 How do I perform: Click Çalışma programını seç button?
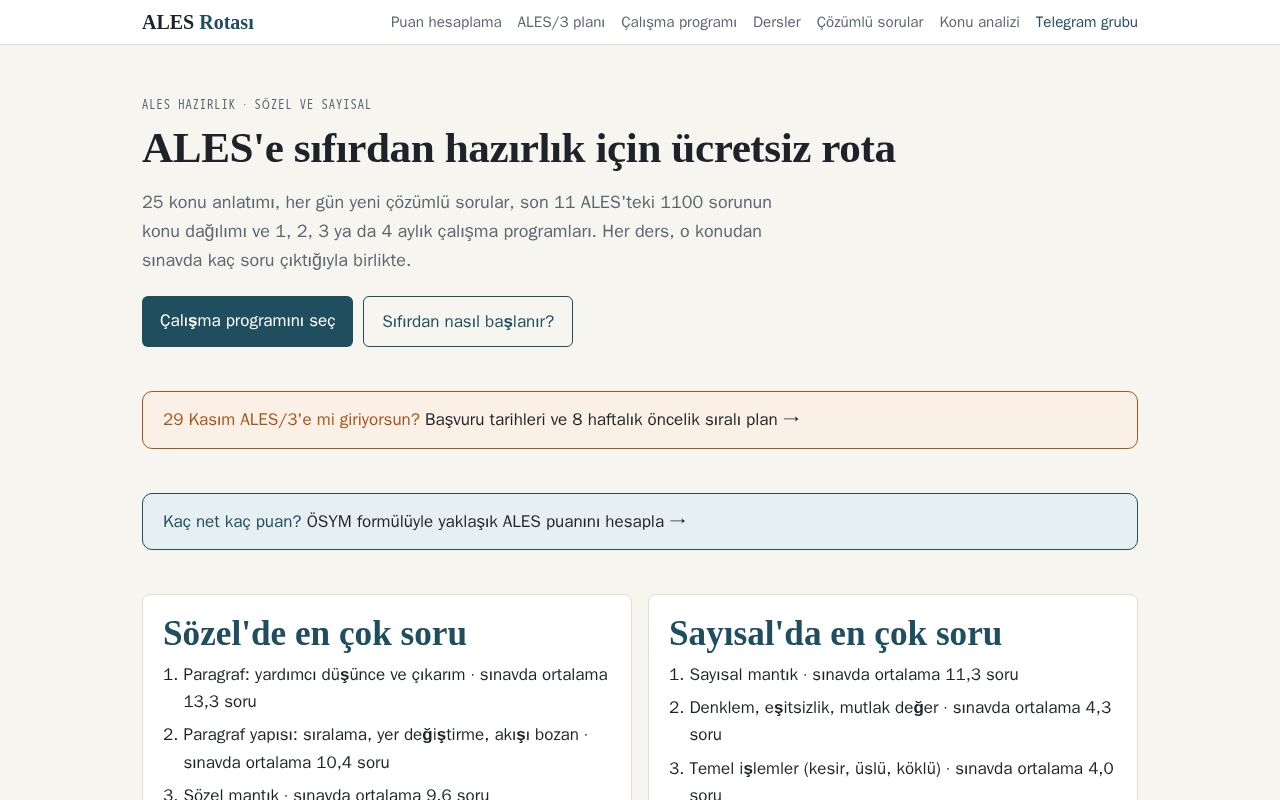tap(247, 321)
